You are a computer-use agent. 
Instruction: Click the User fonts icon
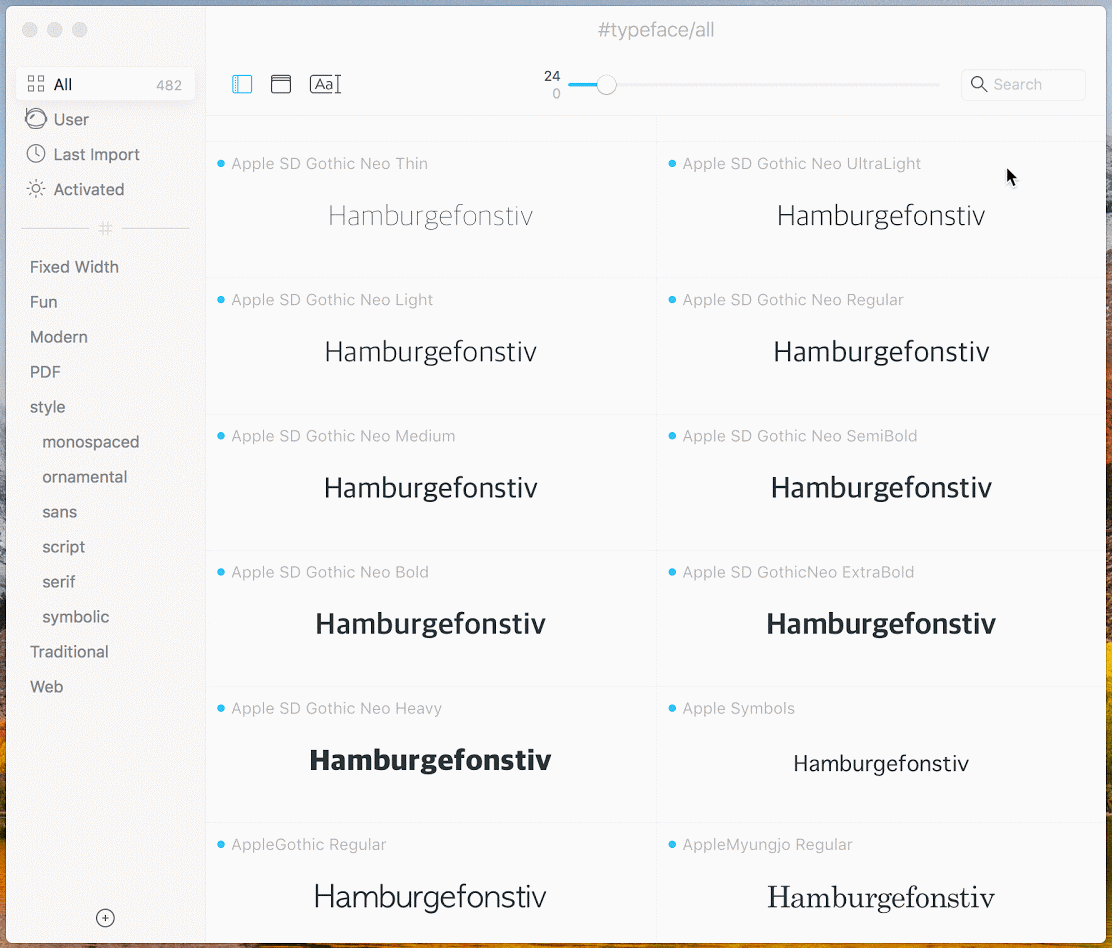(x=36, y=119)
